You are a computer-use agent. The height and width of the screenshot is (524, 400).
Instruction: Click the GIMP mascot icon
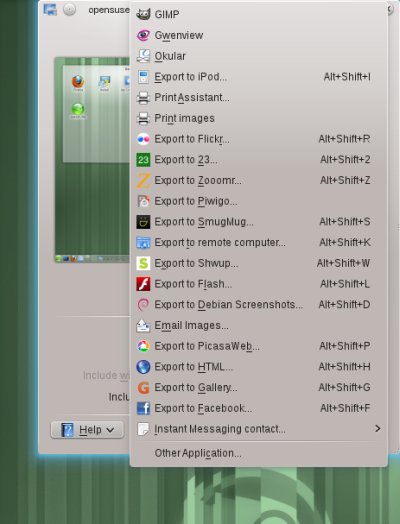[143, 14]
